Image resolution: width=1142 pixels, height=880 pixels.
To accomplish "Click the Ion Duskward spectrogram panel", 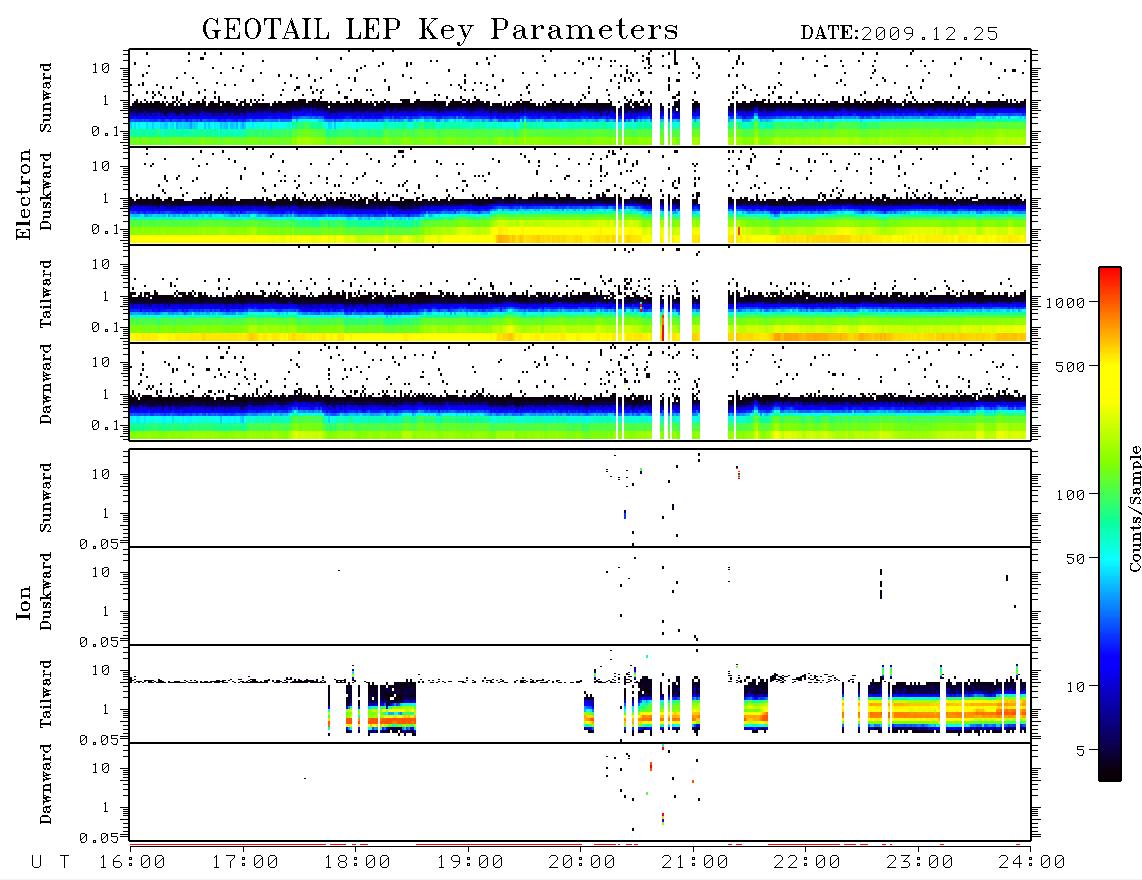I will pos(580,596).
